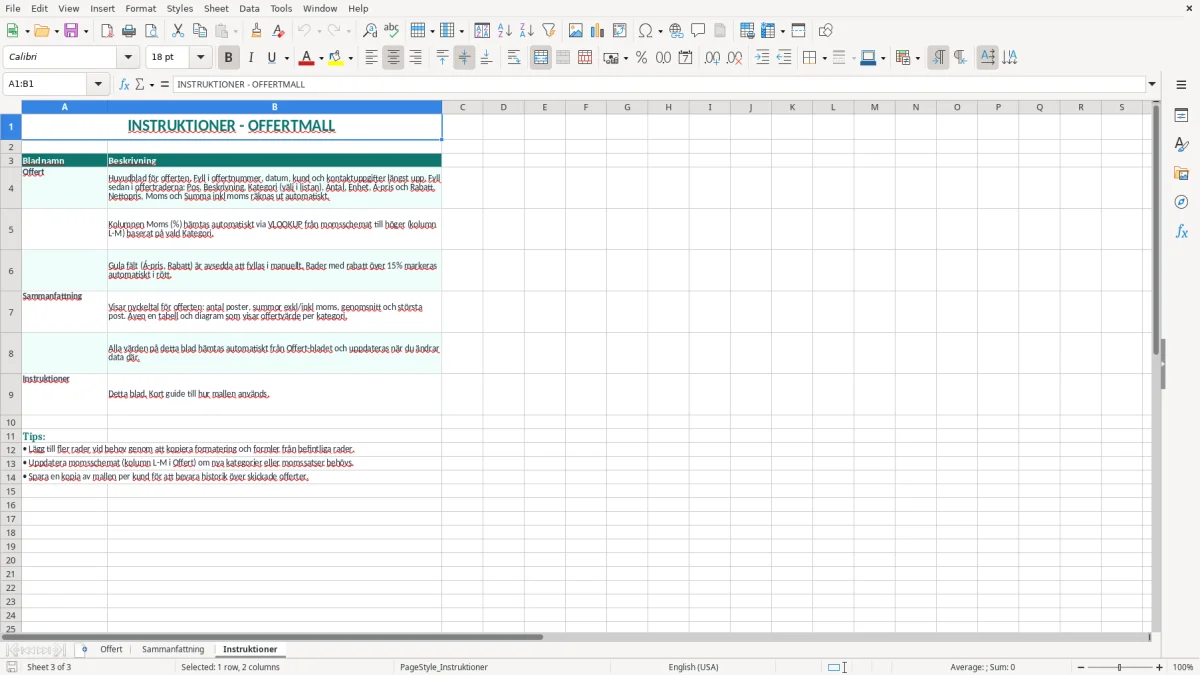
Task: Switch to the Sammanfattning sheet tab
Action: tap(173, 649)
